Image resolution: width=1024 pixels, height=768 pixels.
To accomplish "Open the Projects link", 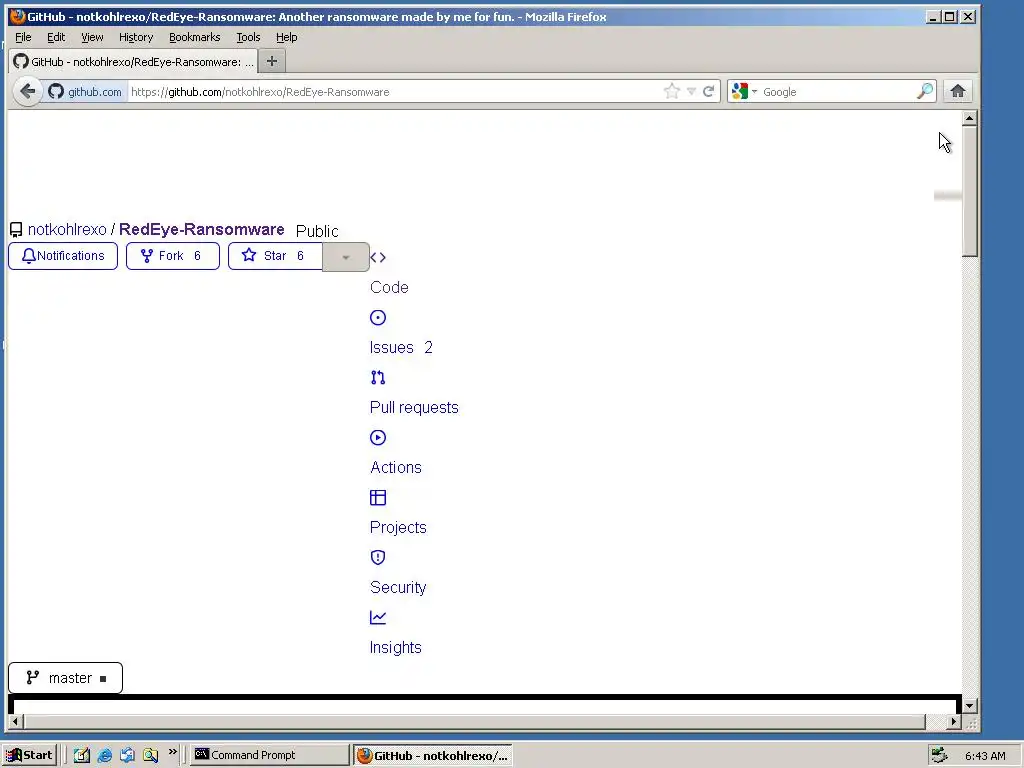I will point(398,528).
